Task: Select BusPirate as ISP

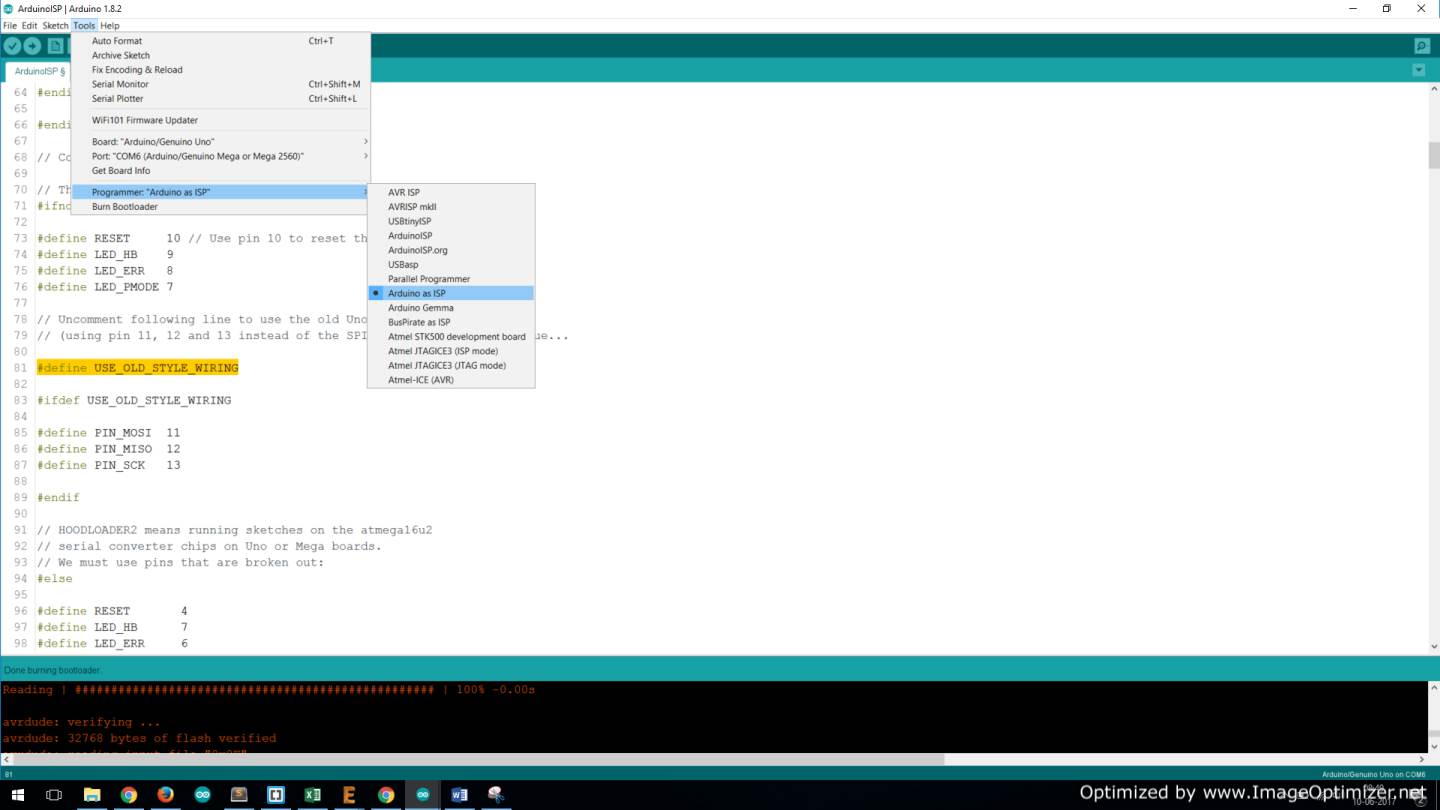Action: click(x=451, y=322)
